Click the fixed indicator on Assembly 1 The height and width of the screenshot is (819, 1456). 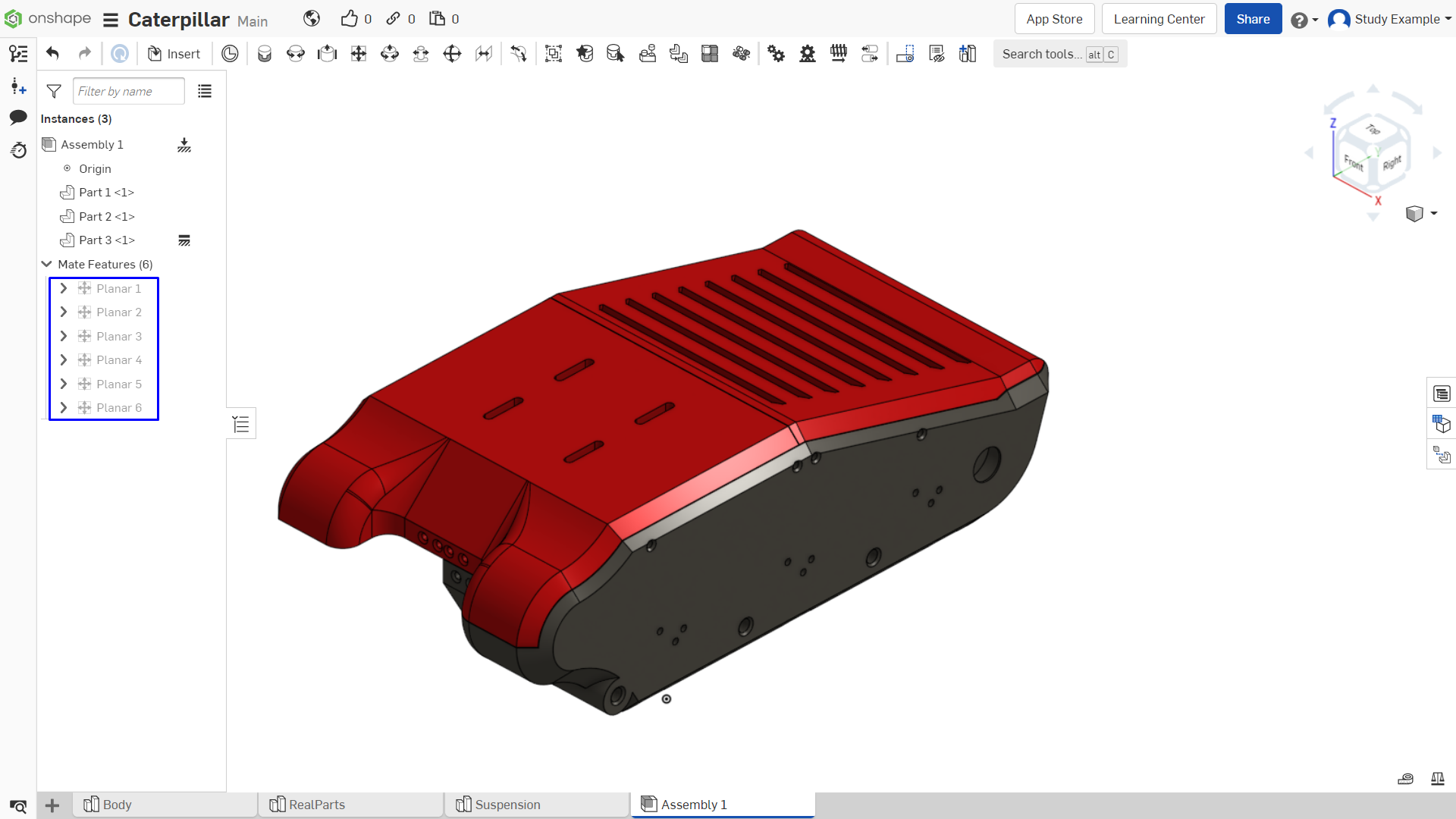[x=184, y=145]
